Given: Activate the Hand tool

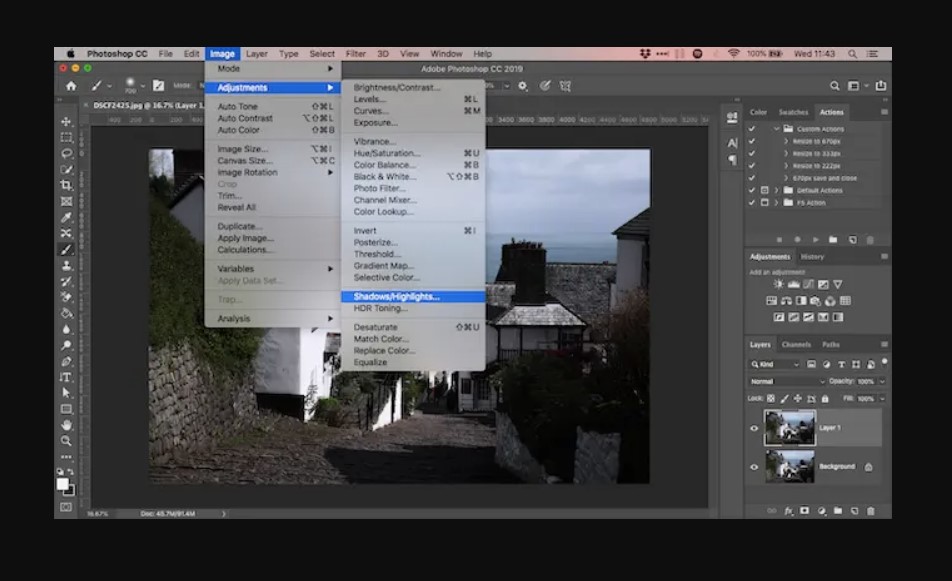Looking at the screenshot, I should [67, 425].
